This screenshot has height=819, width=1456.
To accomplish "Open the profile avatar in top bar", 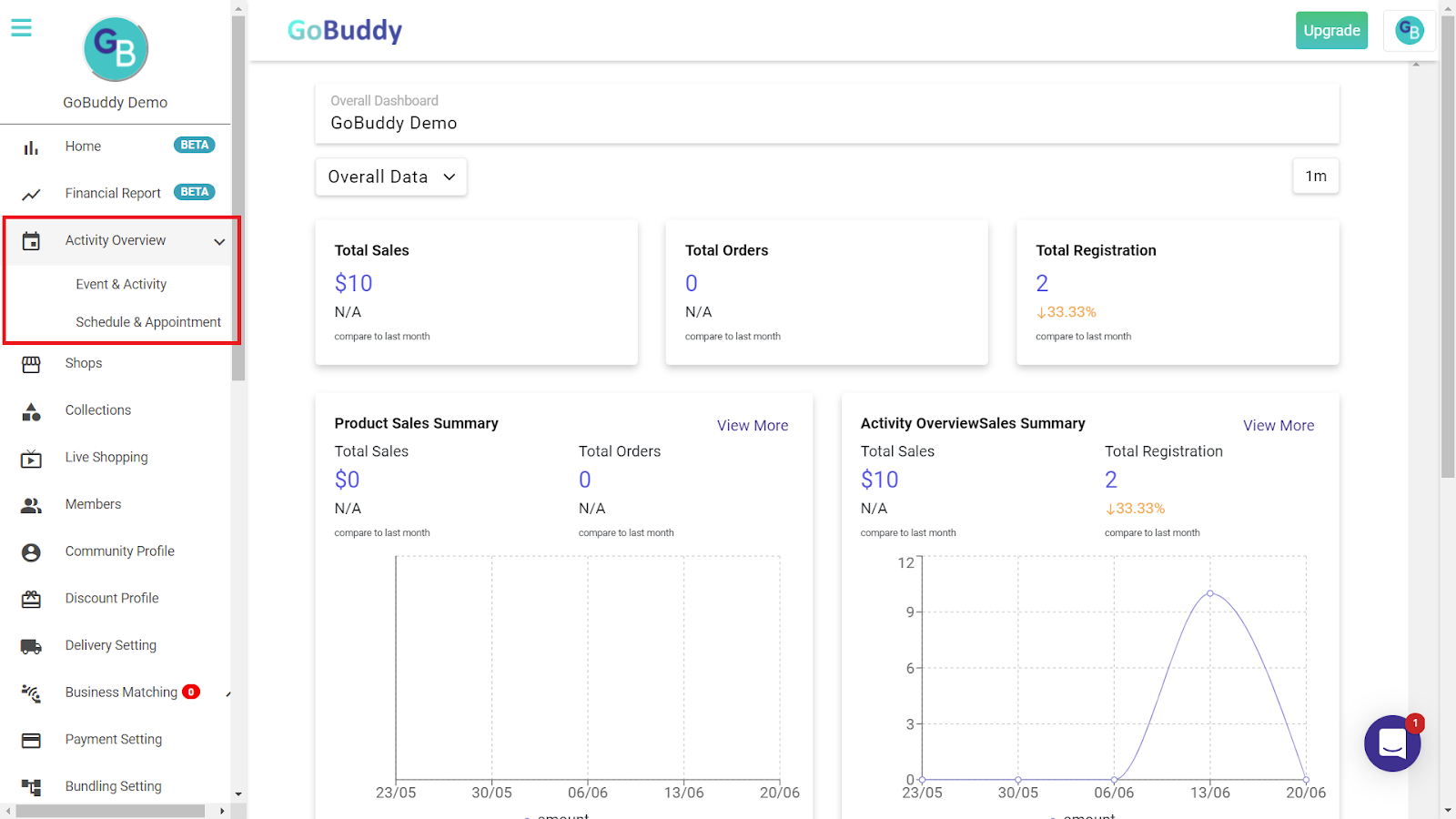I will (1410, 31).
